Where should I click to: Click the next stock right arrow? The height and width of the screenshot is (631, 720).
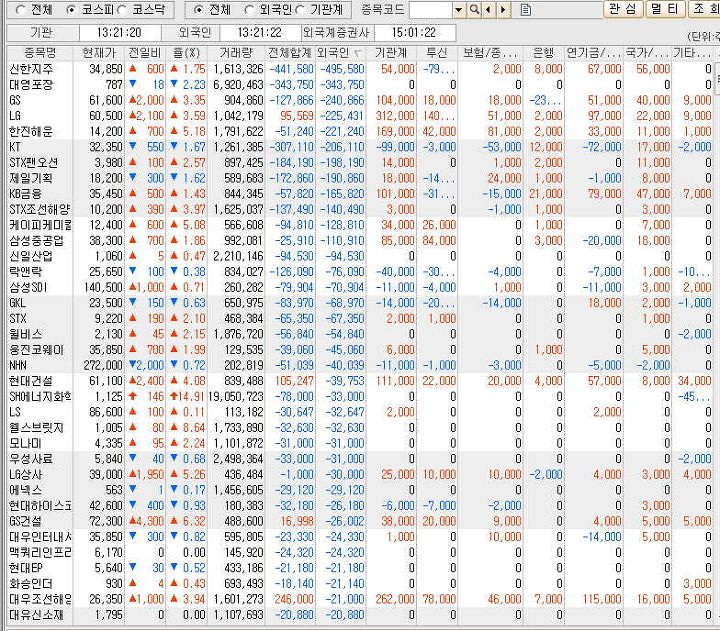pos(503,10)
